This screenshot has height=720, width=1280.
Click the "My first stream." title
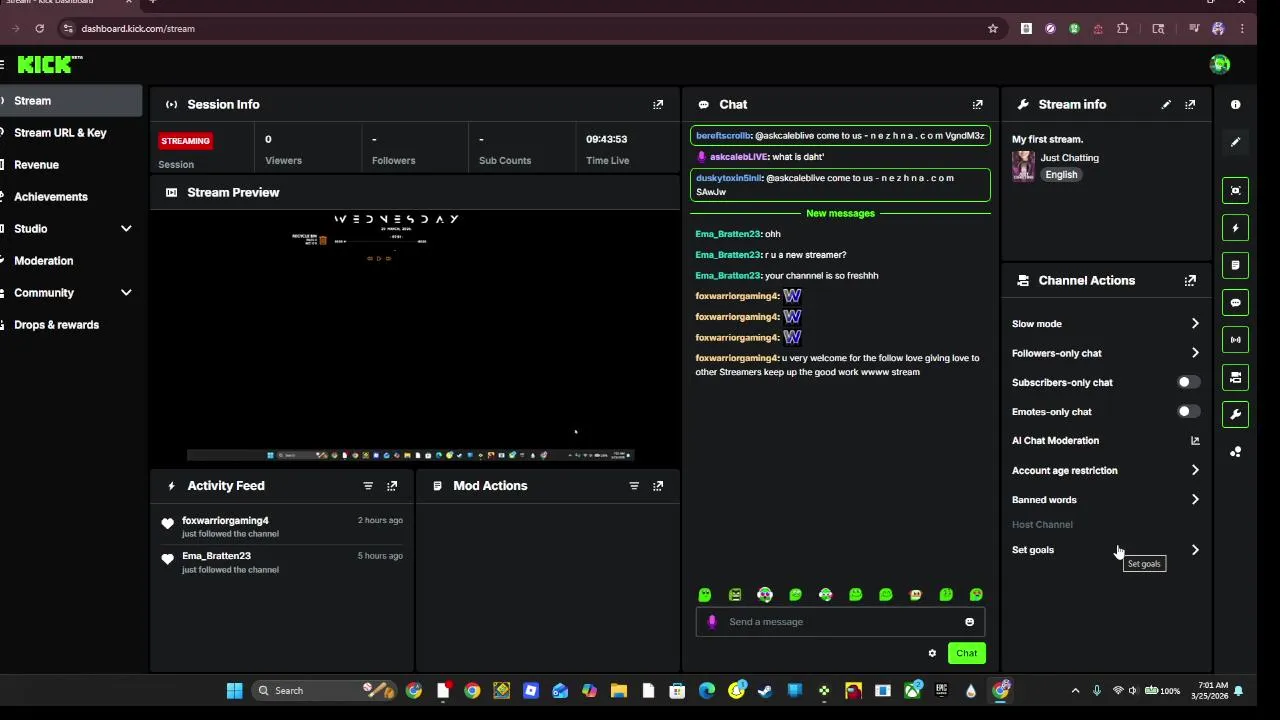(1047, 139)
